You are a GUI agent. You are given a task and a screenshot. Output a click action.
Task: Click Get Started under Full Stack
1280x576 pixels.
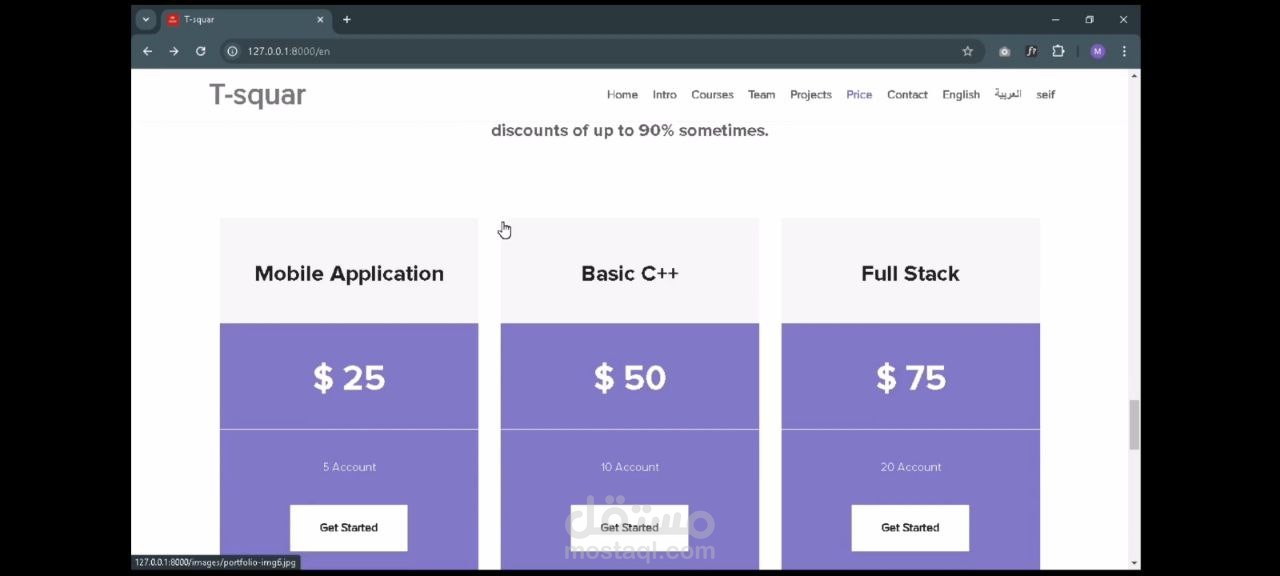click(910, 528)
